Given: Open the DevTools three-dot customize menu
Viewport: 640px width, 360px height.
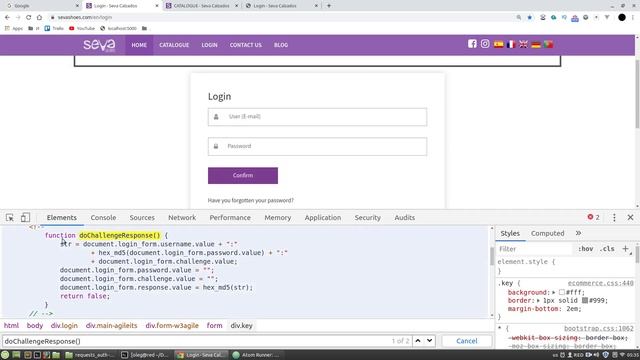Looking at the screenshot, I should [x=614, y=218].
